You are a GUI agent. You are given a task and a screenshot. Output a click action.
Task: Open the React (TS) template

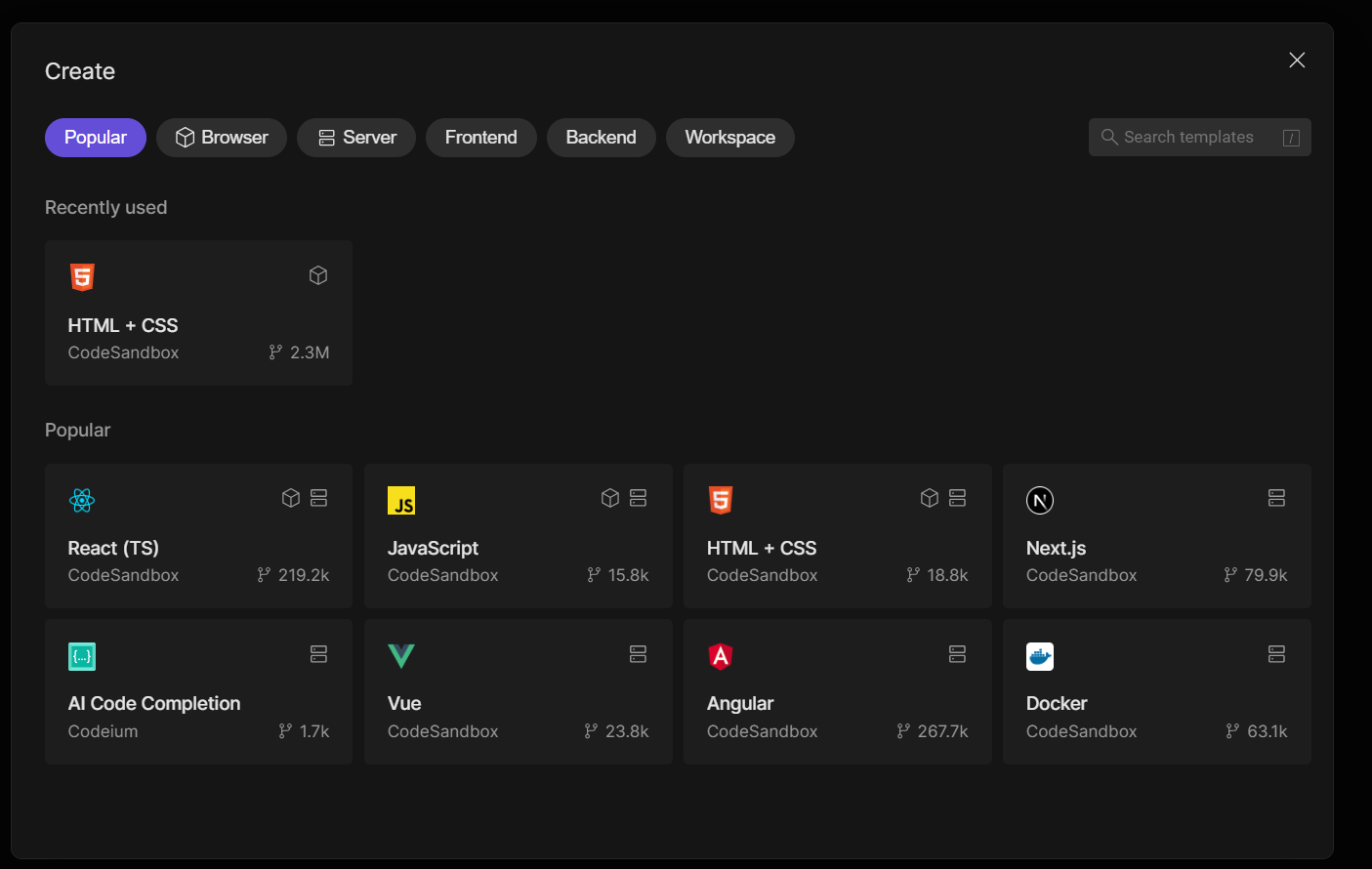[x=199, y=536]
